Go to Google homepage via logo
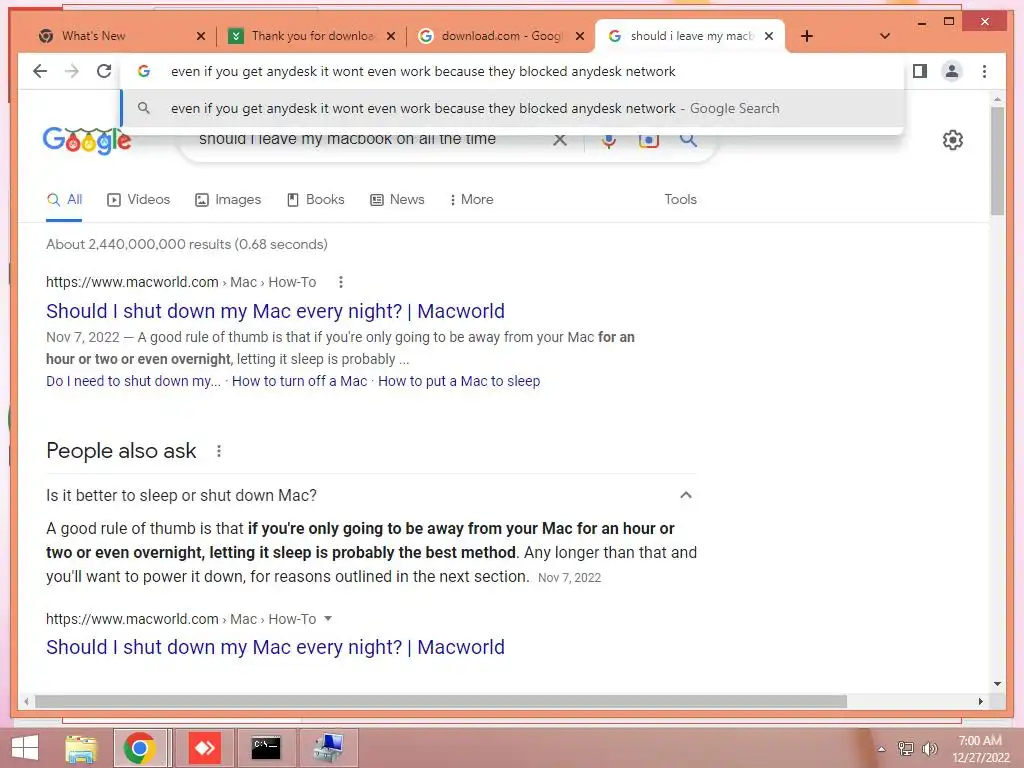 click(87, 141)
